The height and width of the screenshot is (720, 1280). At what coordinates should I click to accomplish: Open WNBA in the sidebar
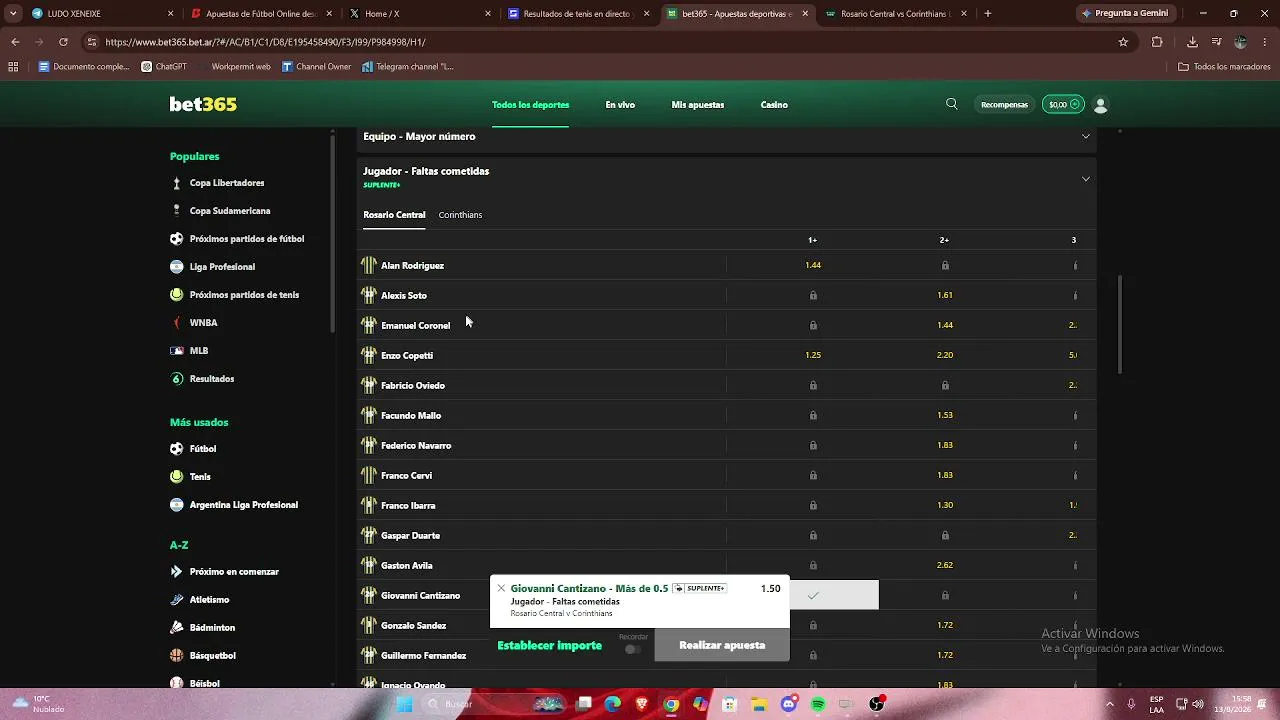click(203, 323)
